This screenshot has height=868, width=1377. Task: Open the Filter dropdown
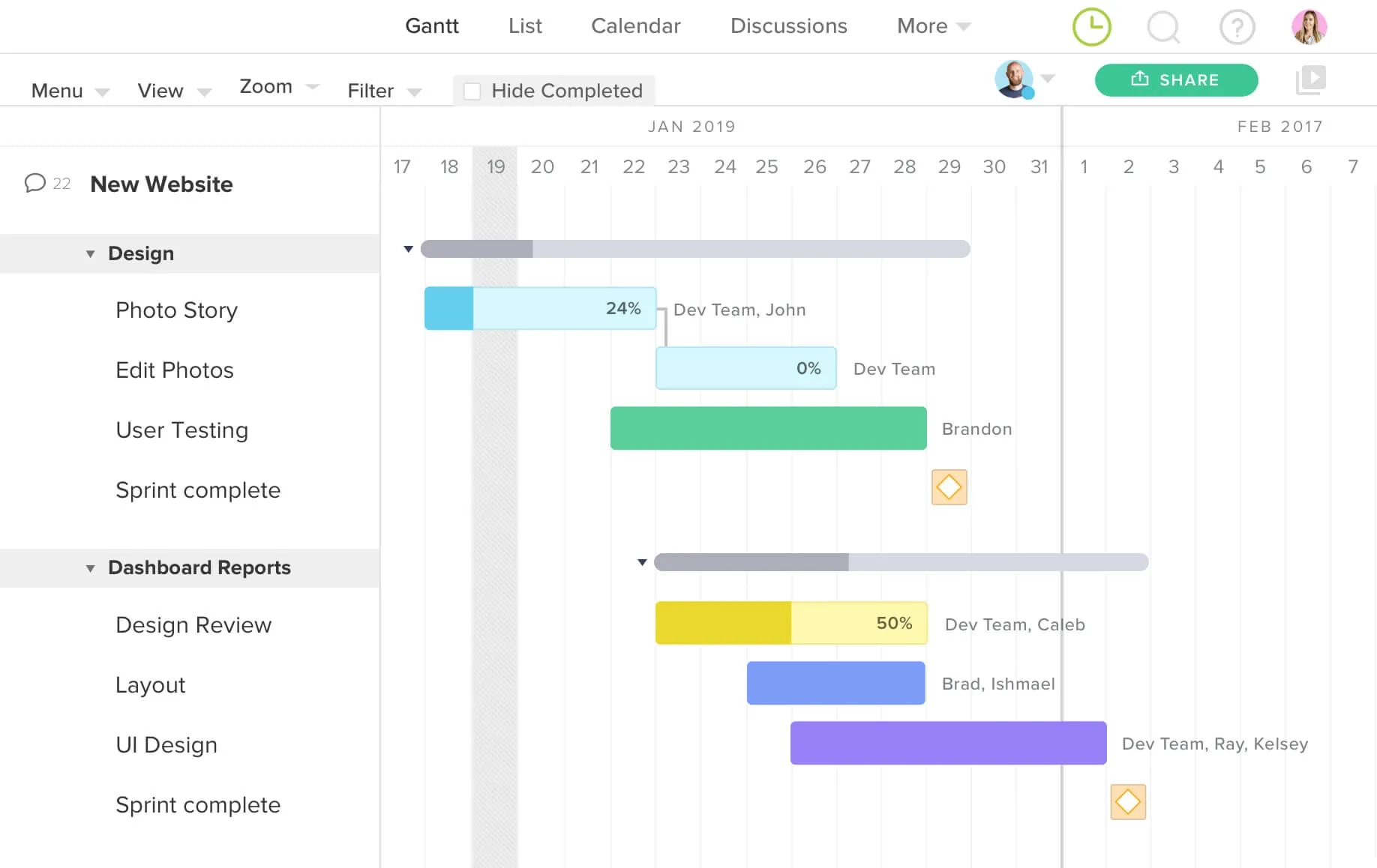pyautogui.click(x=383, y=90)
